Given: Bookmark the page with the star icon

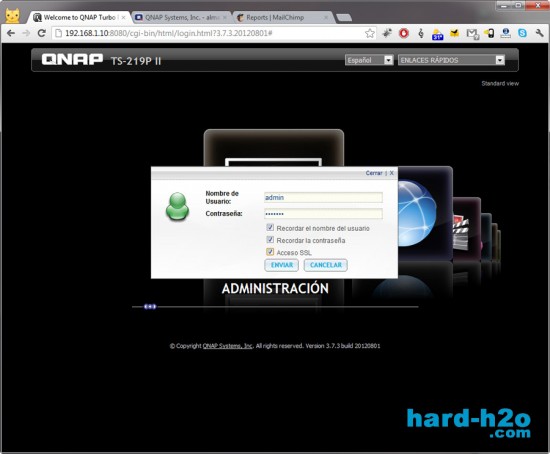Looking at the screenshot, I should 370,33.
